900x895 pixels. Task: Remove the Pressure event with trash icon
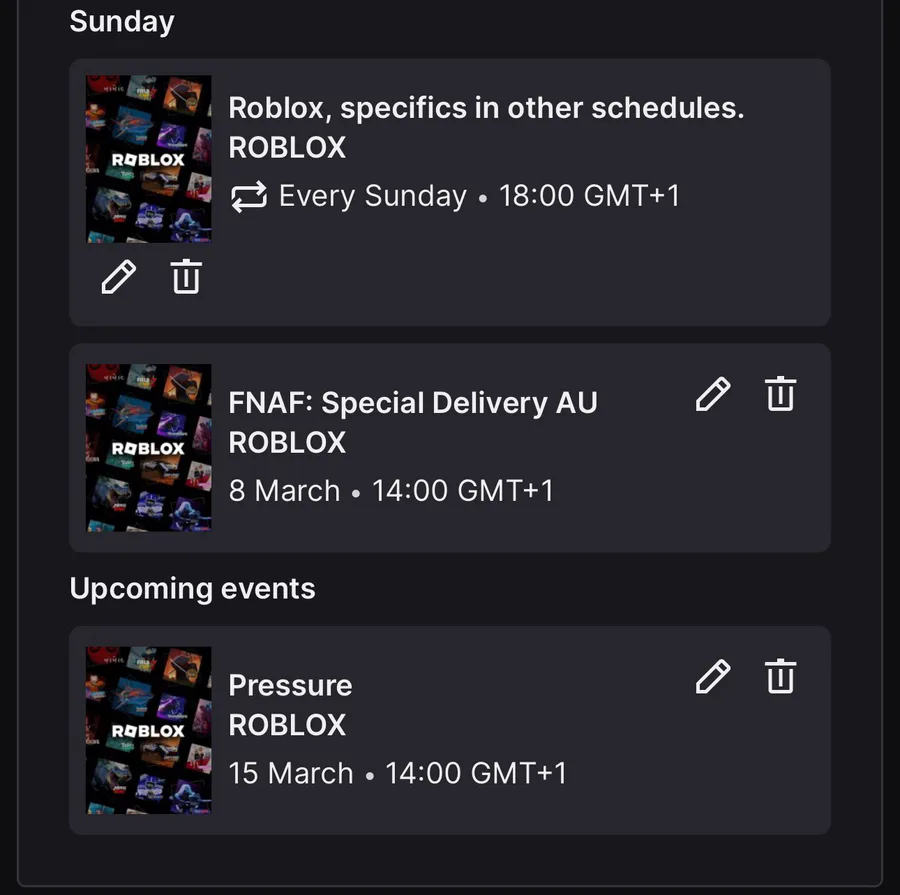pyautogui.click(x=780, y=677)
